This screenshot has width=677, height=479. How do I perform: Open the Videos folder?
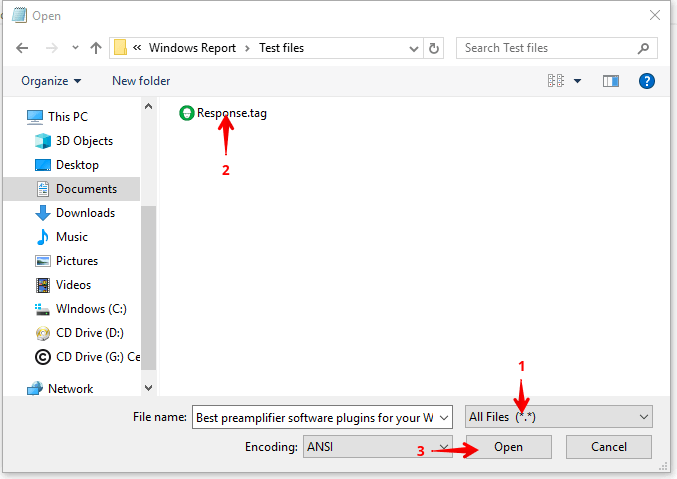tap(73, 285)
